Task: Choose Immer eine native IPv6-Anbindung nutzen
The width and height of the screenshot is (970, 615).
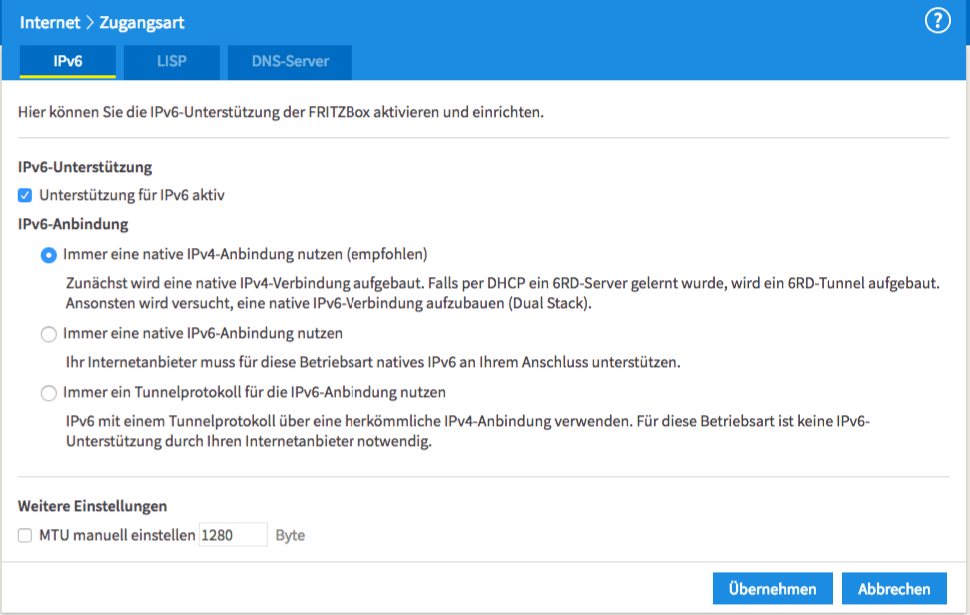Action: (49, 334)
